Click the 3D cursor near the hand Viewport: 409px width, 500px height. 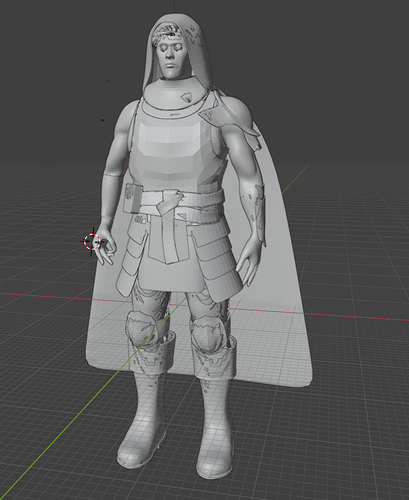click(92, 241)
